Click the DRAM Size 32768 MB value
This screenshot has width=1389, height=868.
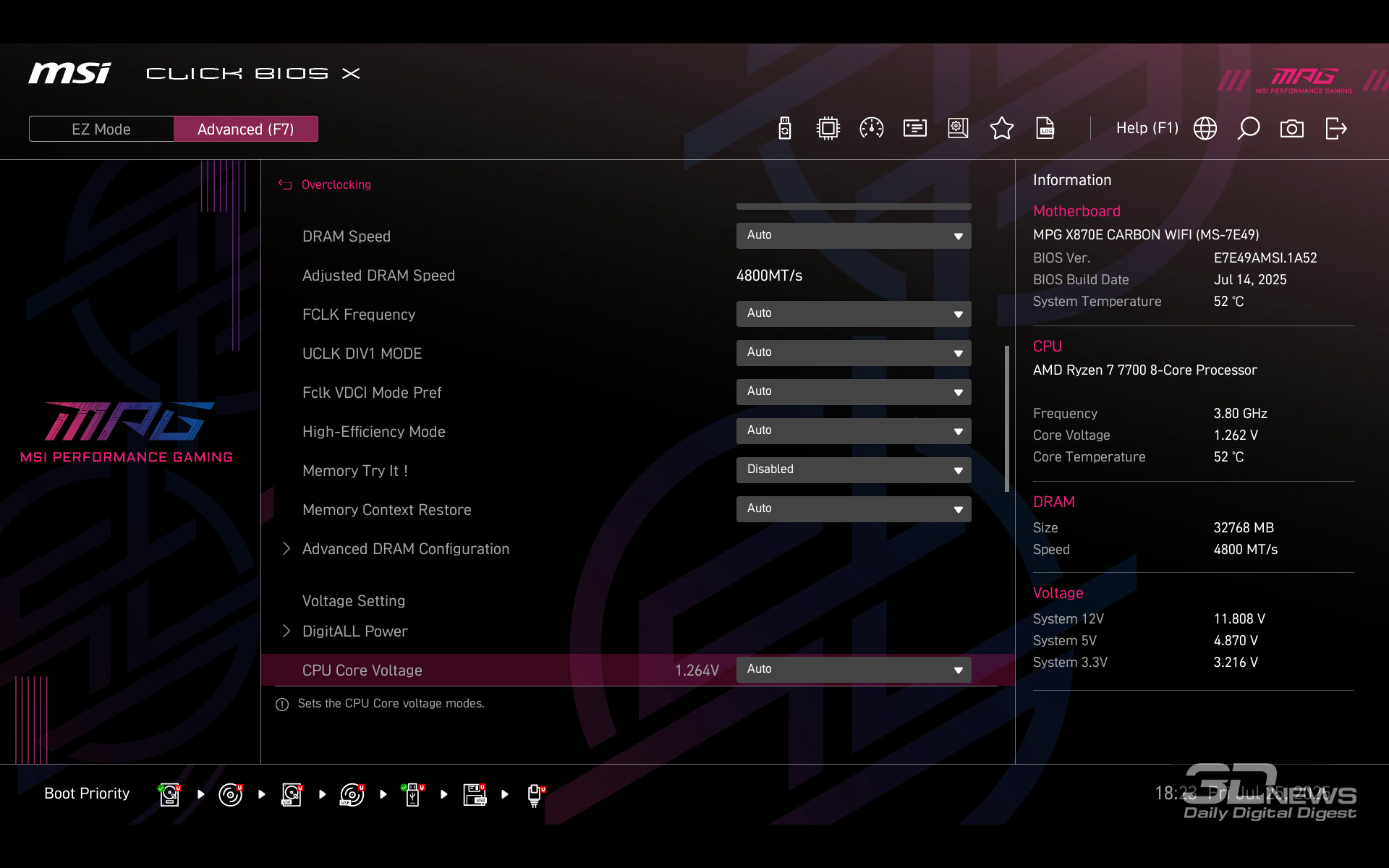1244,528
